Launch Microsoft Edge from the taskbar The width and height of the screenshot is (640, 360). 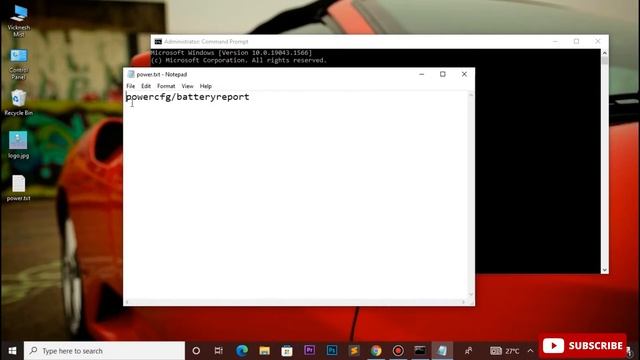(242, 351)
